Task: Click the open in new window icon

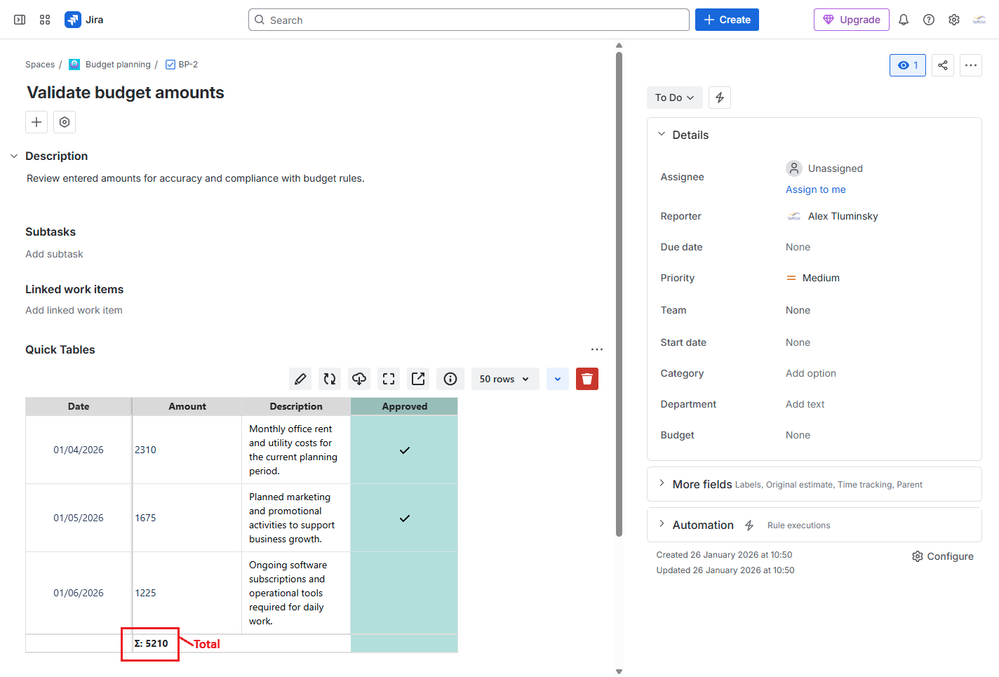Action: 418,379
